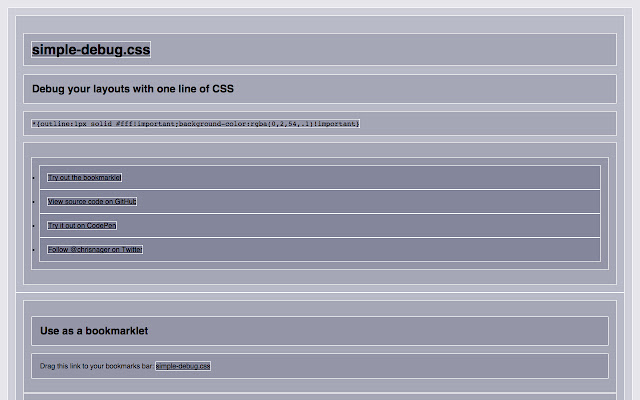Screen dimensions: 640x400
Task: Click 'Drag this link to your bookmarks bar' text
Action: click(97, 366)
